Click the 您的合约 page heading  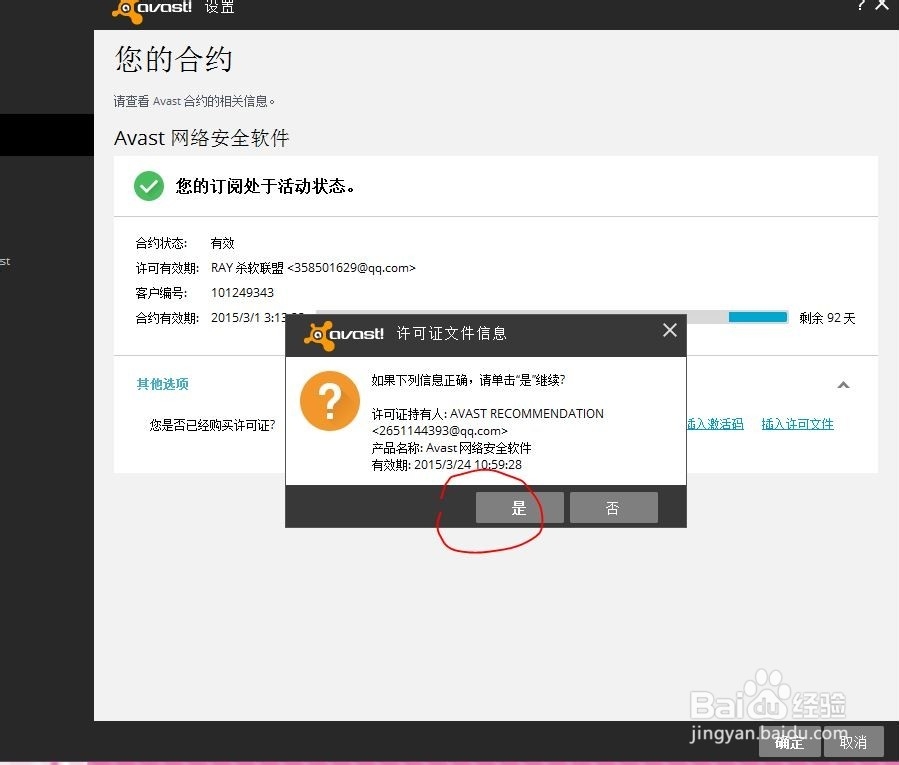click(173, 59)
